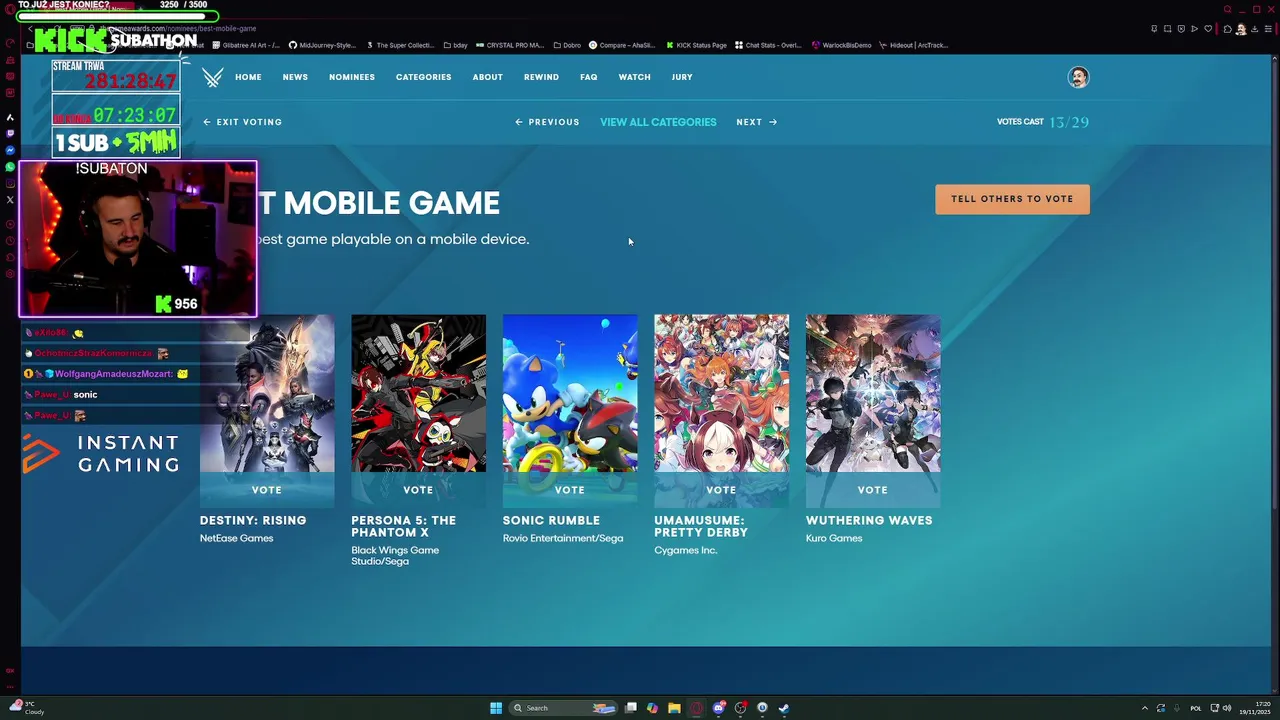Open Hideout | ArcTrack bookmark
The width and height of the screenshot is (1280, 720).
[913, 45]
